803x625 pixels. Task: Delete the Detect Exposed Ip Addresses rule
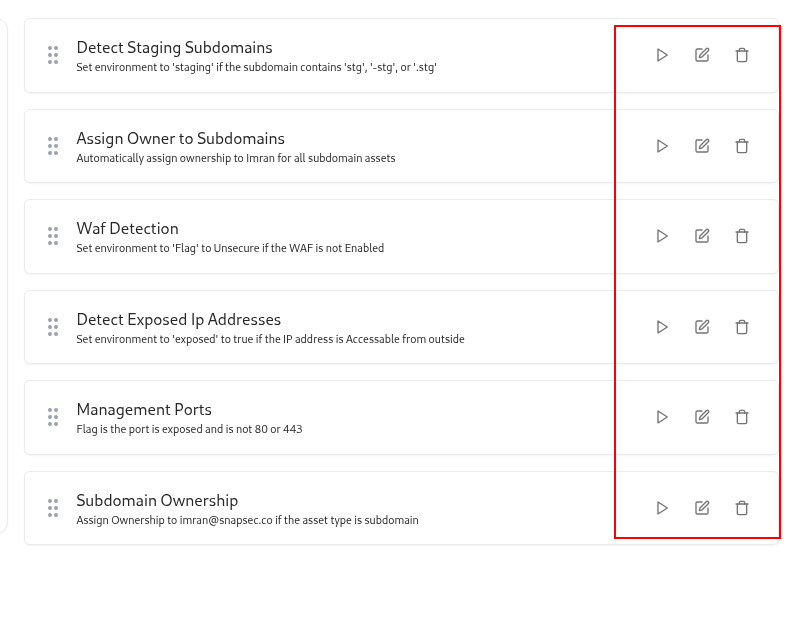tap(741, 327)
